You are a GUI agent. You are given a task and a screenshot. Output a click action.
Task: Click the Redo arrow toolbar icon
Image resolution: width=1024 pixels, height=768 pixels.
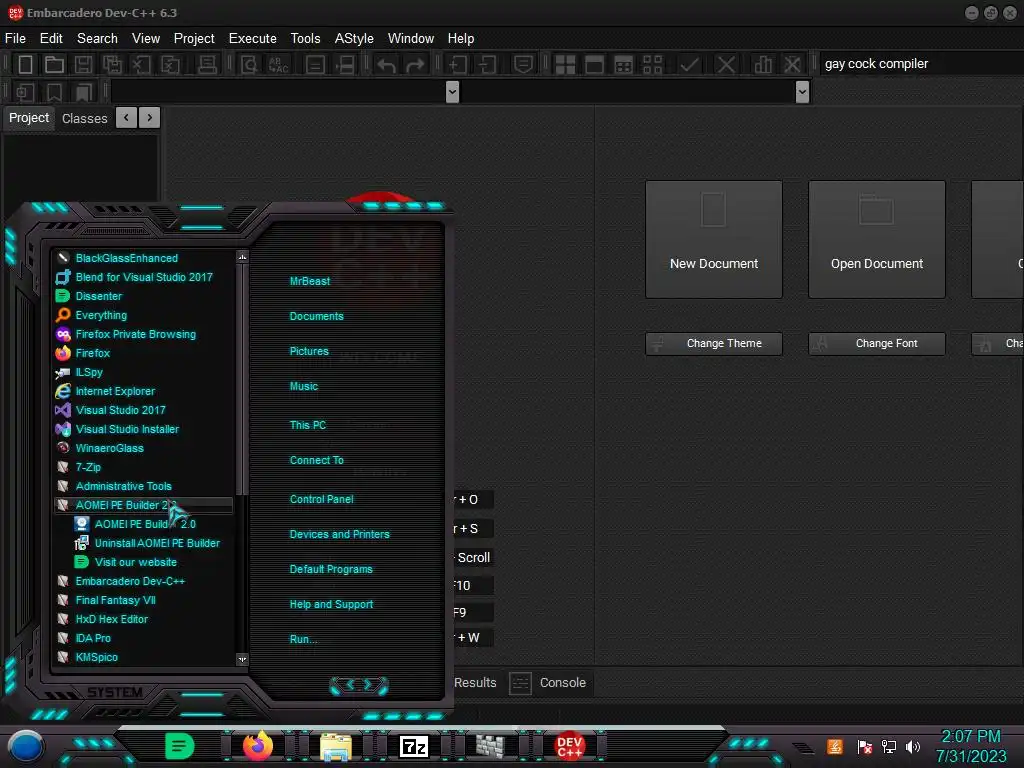point(415,64)
